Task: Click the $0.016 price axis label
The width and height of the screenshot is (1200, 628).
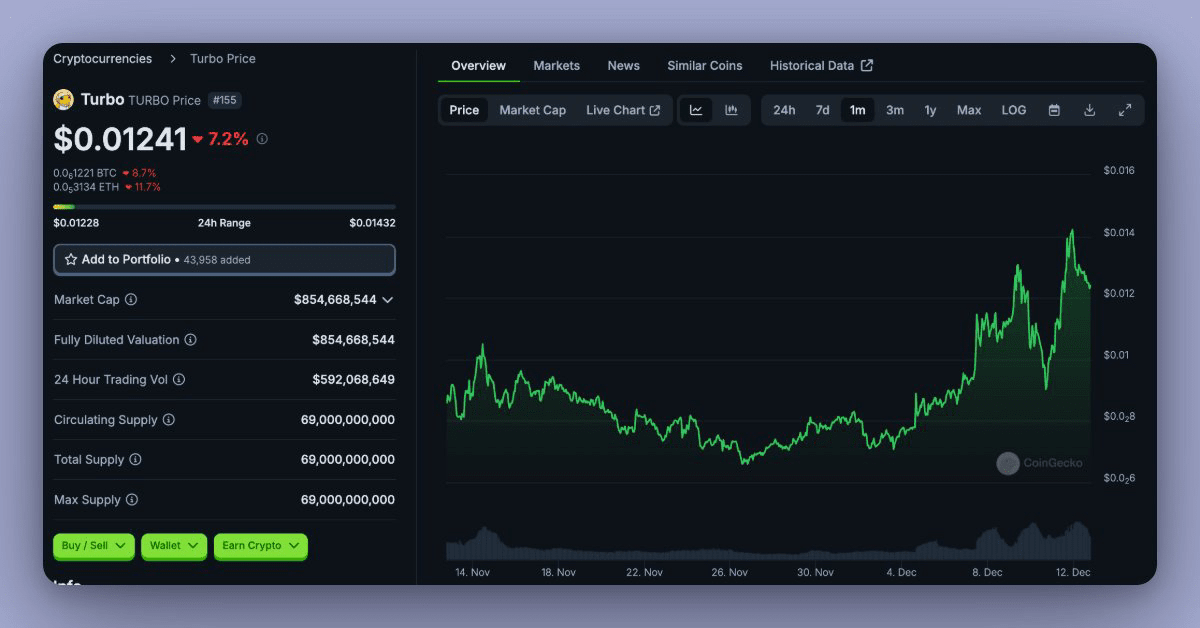Action: [1119, 170]
